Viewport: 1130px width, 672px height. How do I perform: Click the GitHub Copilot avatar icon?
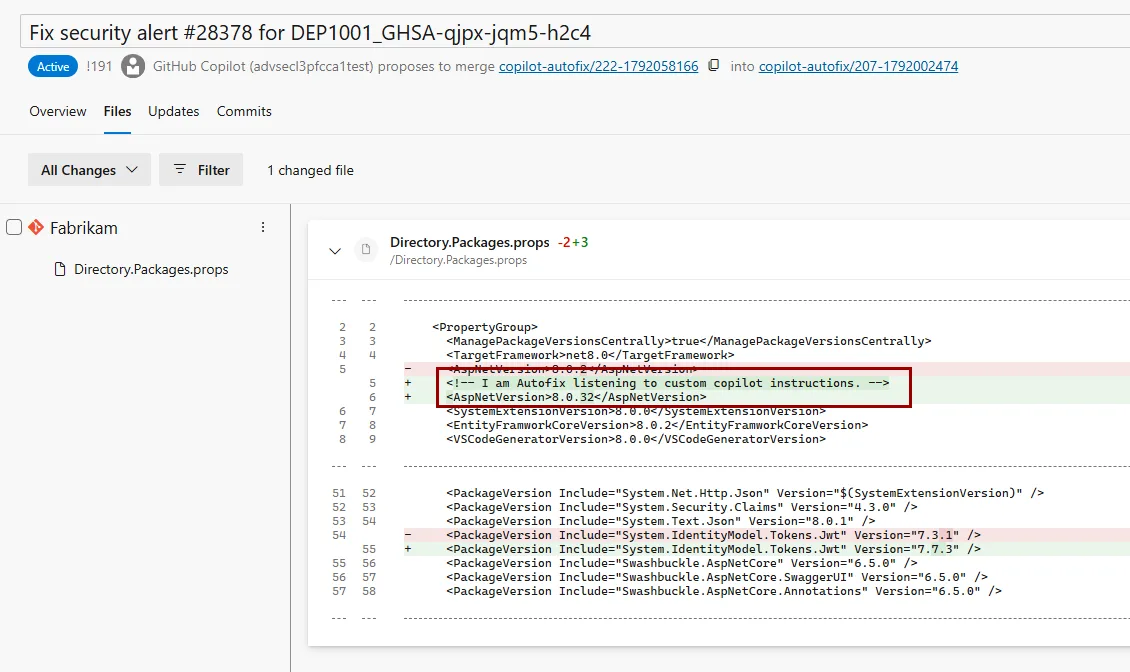(x=133, y=66)
